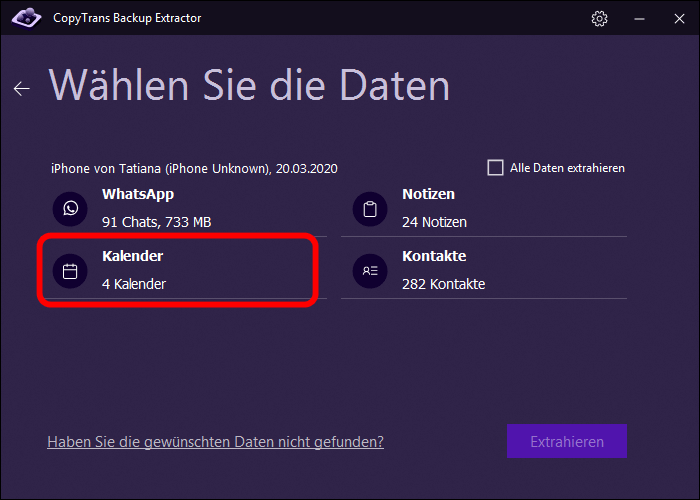The width and height of the screenshot is (700, 500).
Task: Click the Wählen Sie die Daten heading
Action: pos(249,86)
